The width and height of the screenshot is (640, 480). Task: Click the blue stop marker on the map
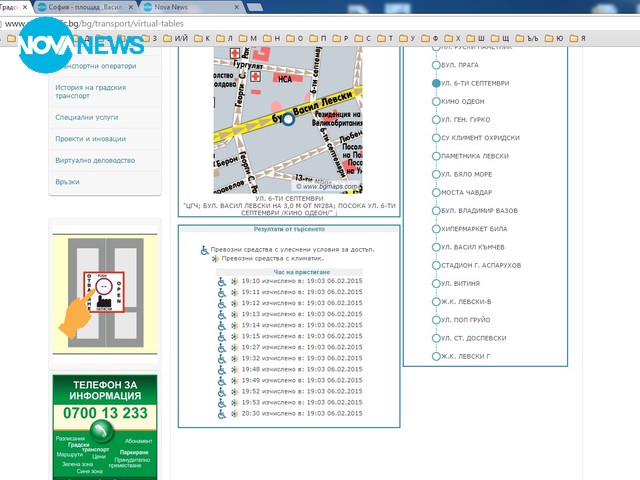coord(288,120)
